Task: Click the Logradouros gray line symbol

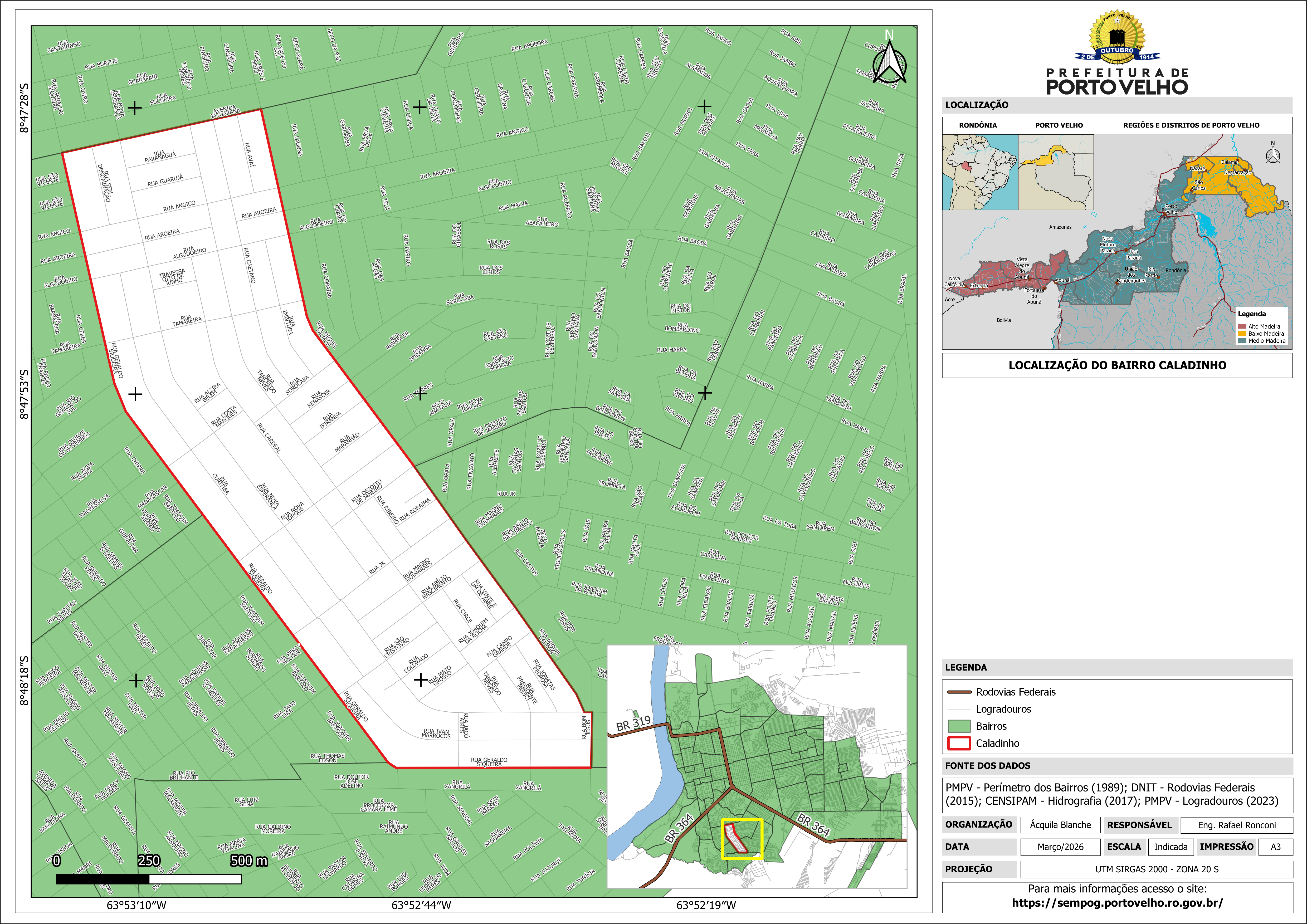Action: pyautogui.click(x=959, y=709)
